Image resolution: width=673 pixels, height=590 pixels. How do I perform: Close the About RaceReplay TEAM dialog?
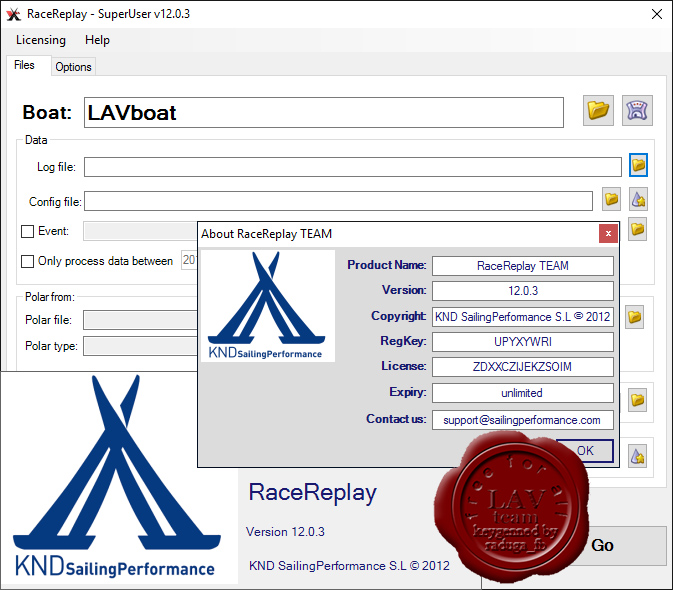coord(608,233)
